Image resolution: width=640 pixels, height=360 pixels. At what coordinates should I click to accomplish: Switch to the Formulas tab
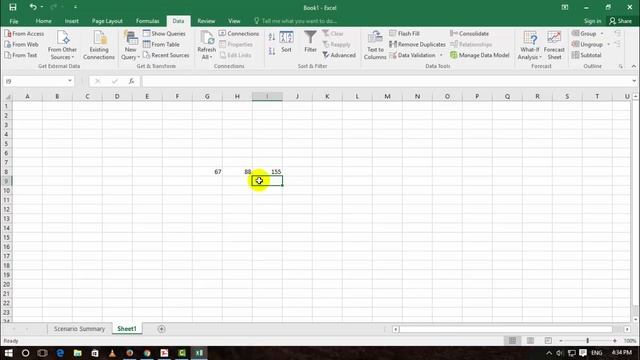(147, 21)
